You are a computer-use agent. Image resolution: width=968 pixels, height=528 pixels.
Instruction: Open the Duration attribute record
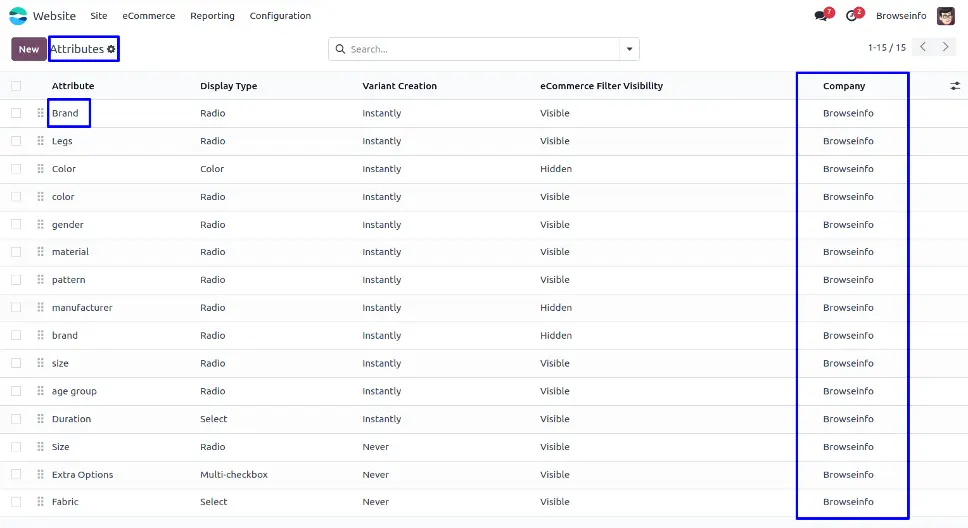(71, 419)
